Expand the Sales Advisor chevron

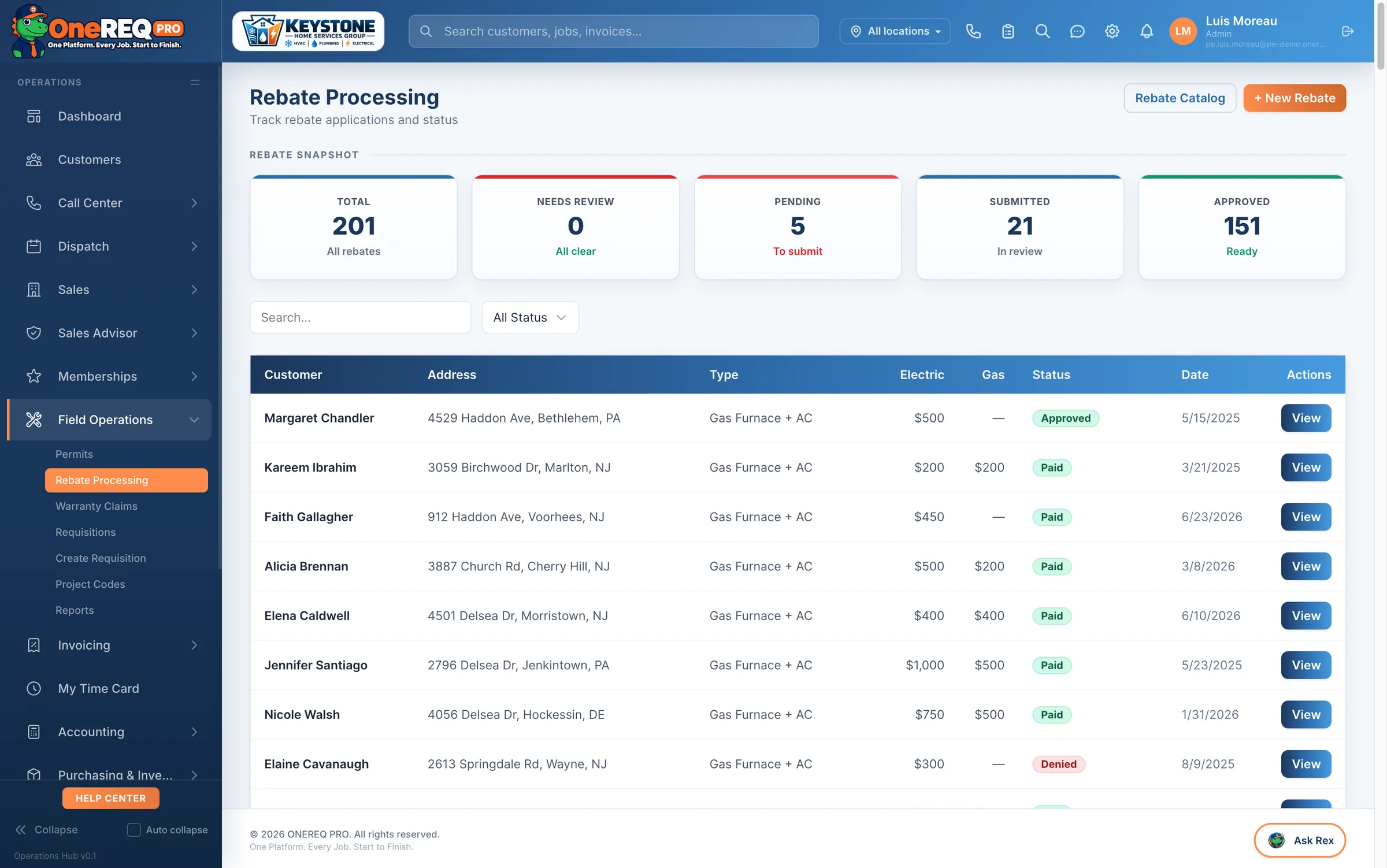coord(194,333)
